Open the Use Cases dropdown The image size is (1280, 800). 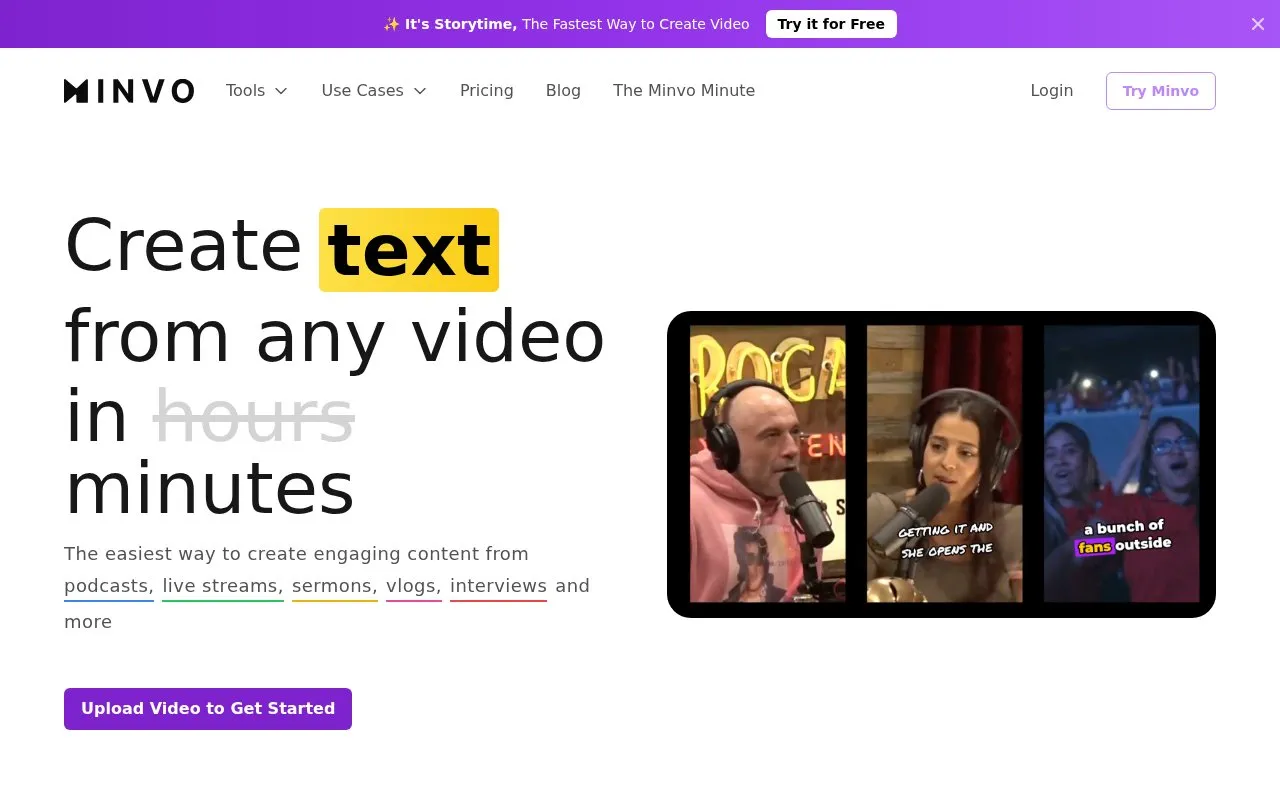click(374, 91)
